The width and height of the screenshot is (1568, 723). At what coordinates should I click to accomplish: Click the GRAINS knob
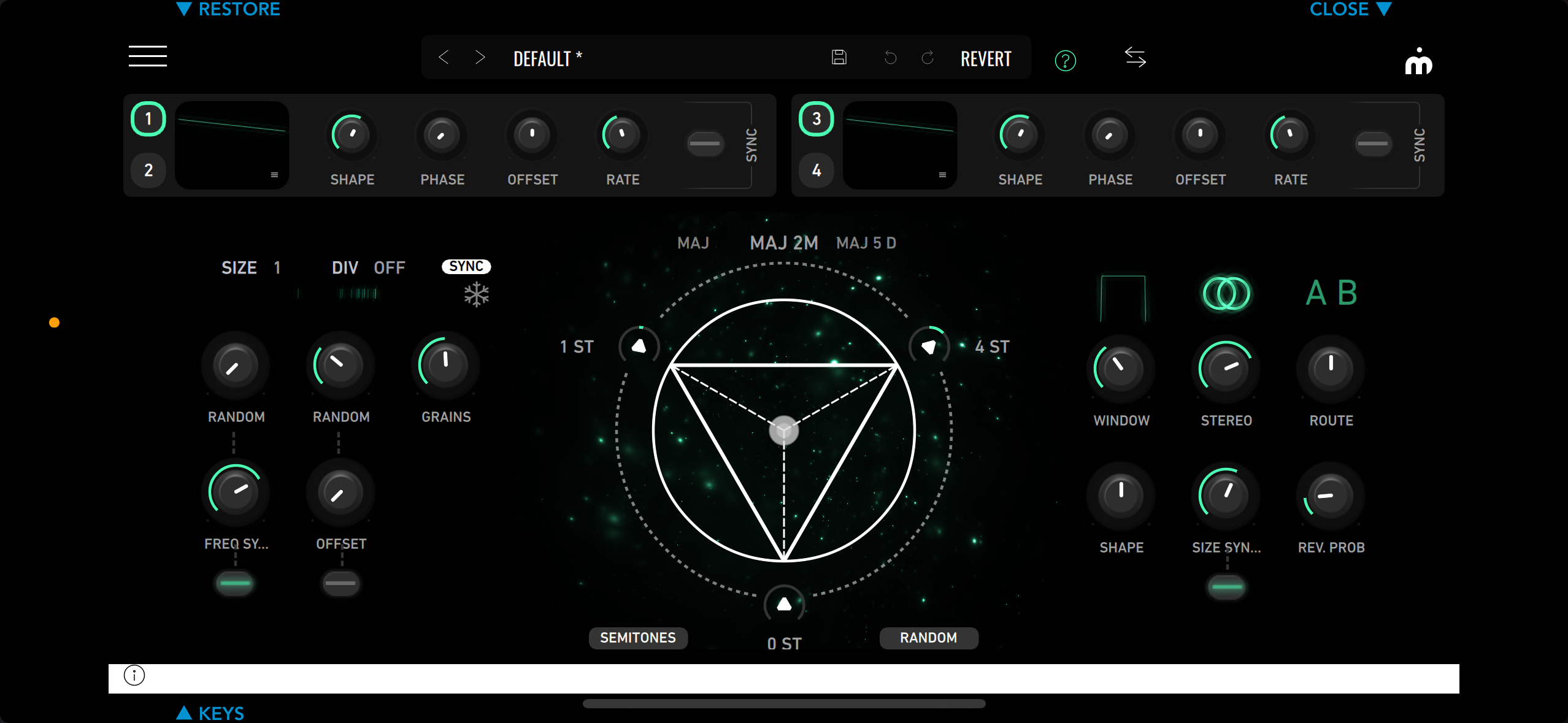pyautogui.click(x=445, y=365)
